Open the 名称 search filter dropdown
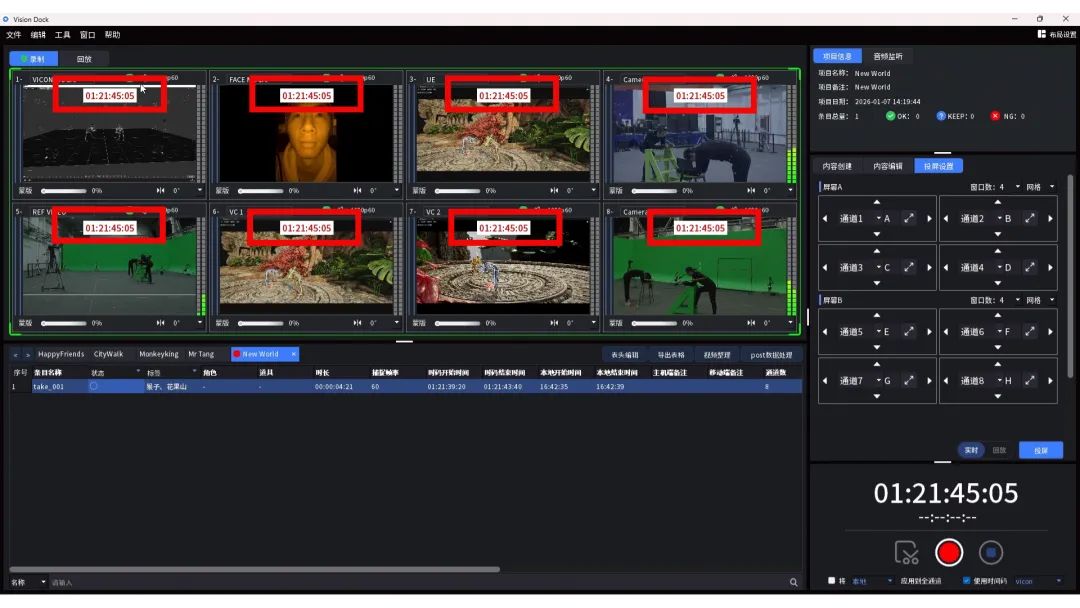This screenshot has height=608, width=1080. 28,583
